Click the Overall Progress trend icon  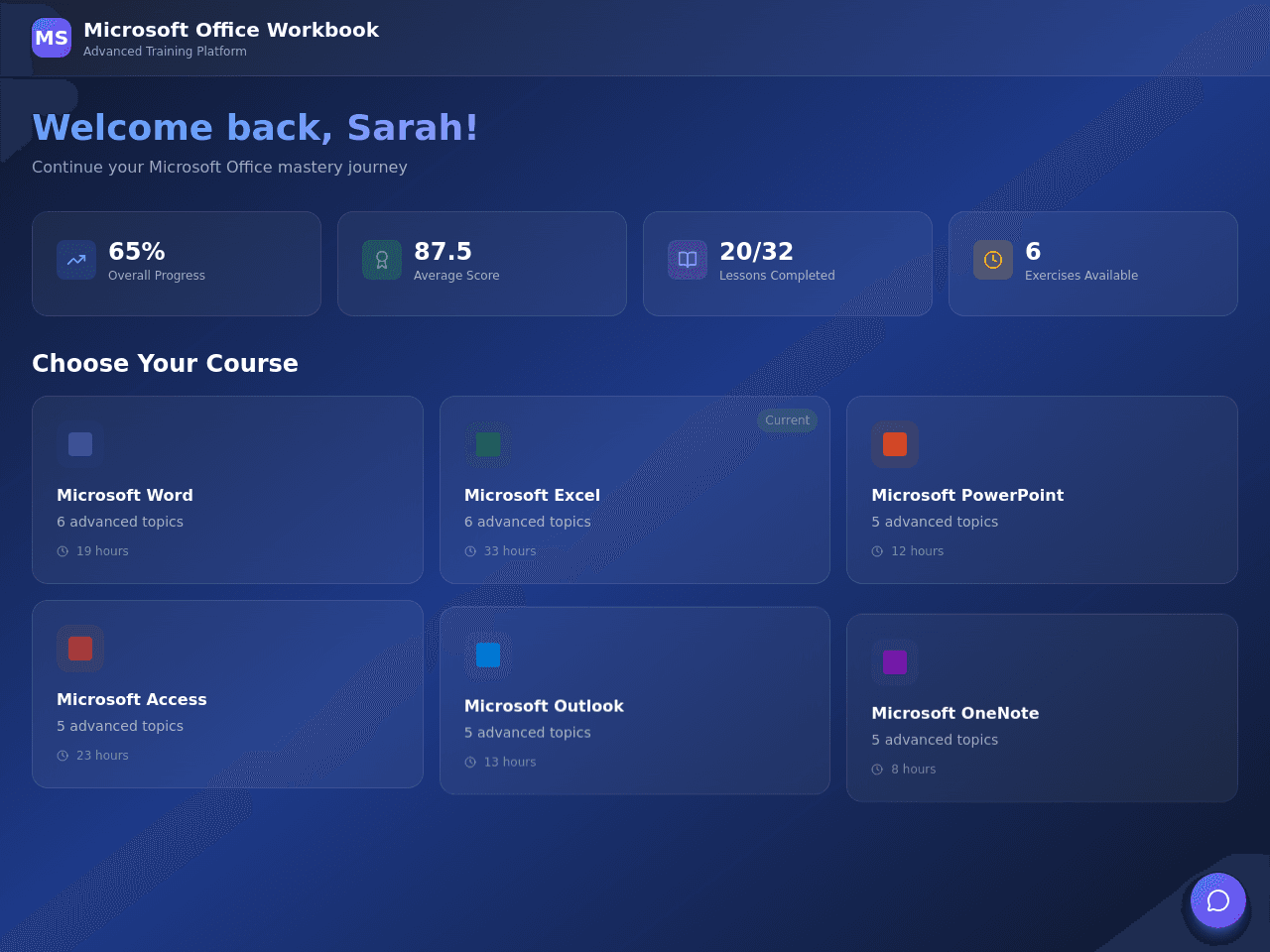[x=76, y=260]
